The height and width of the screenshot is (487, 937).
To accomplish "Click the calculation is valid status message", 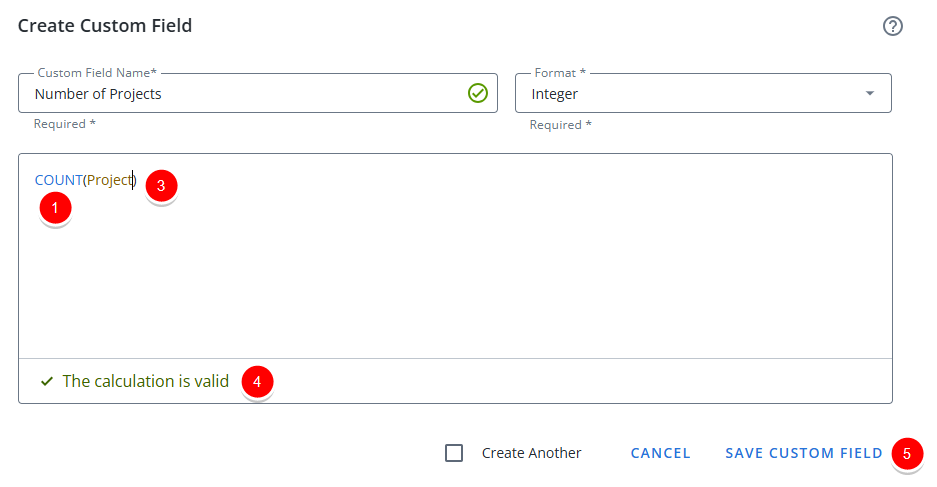I will click(146, 381).
